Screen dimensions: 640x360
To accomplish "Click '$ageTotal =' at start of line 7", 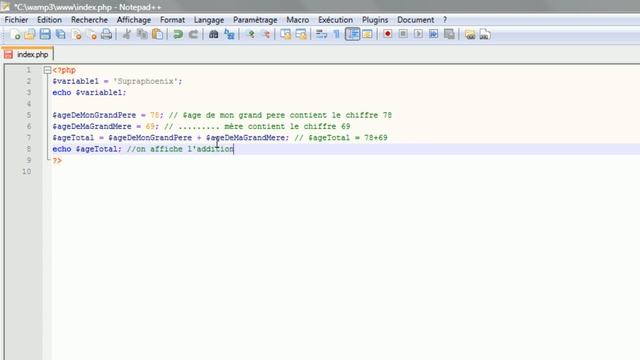I will pyautogui.click(x=78, y=138).
